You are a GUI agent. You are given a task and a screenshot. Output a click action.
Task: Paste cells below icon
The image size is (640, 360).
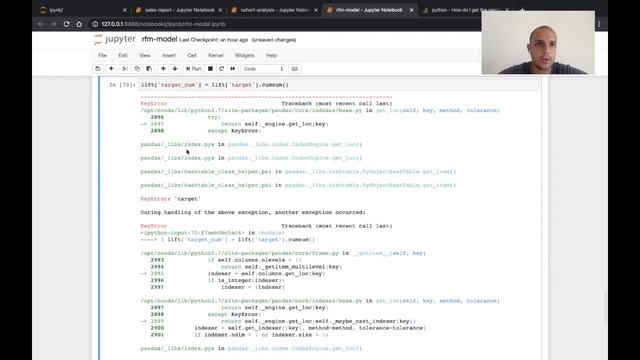click(149, 69)
